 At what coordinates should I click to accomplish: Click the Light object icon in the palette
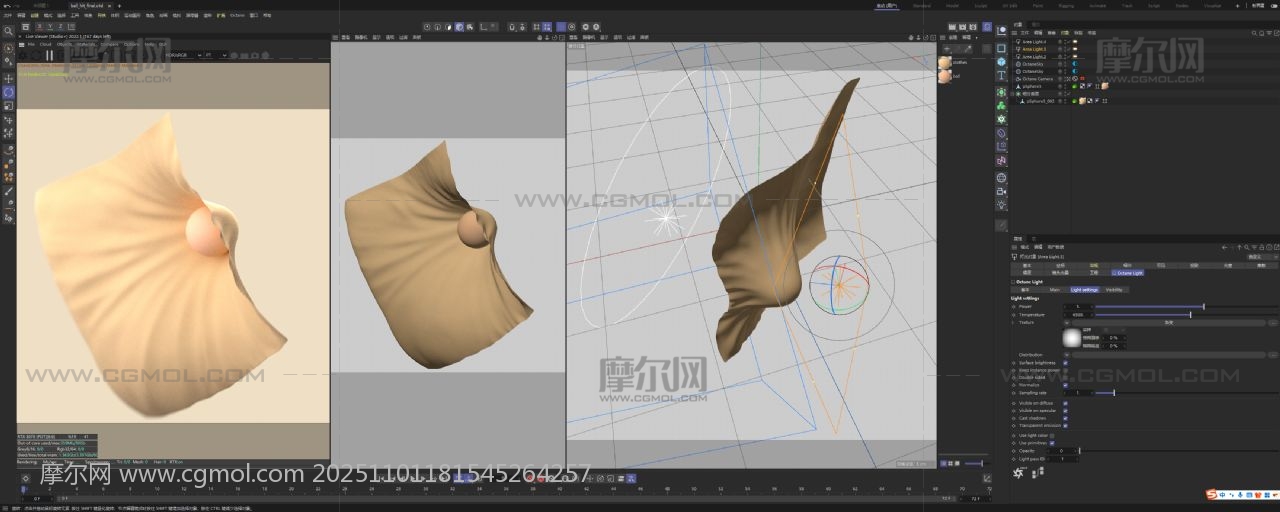[x=1001, y=204]
